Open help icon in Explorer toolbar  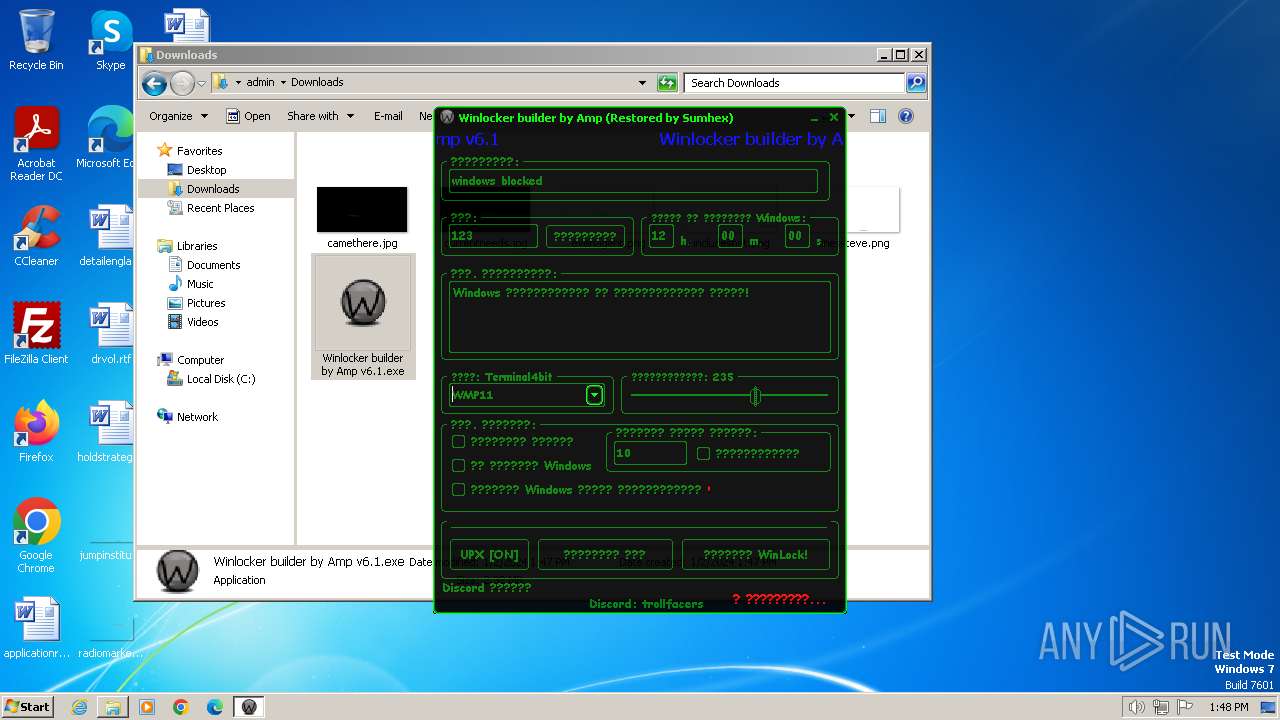[906, 116]
